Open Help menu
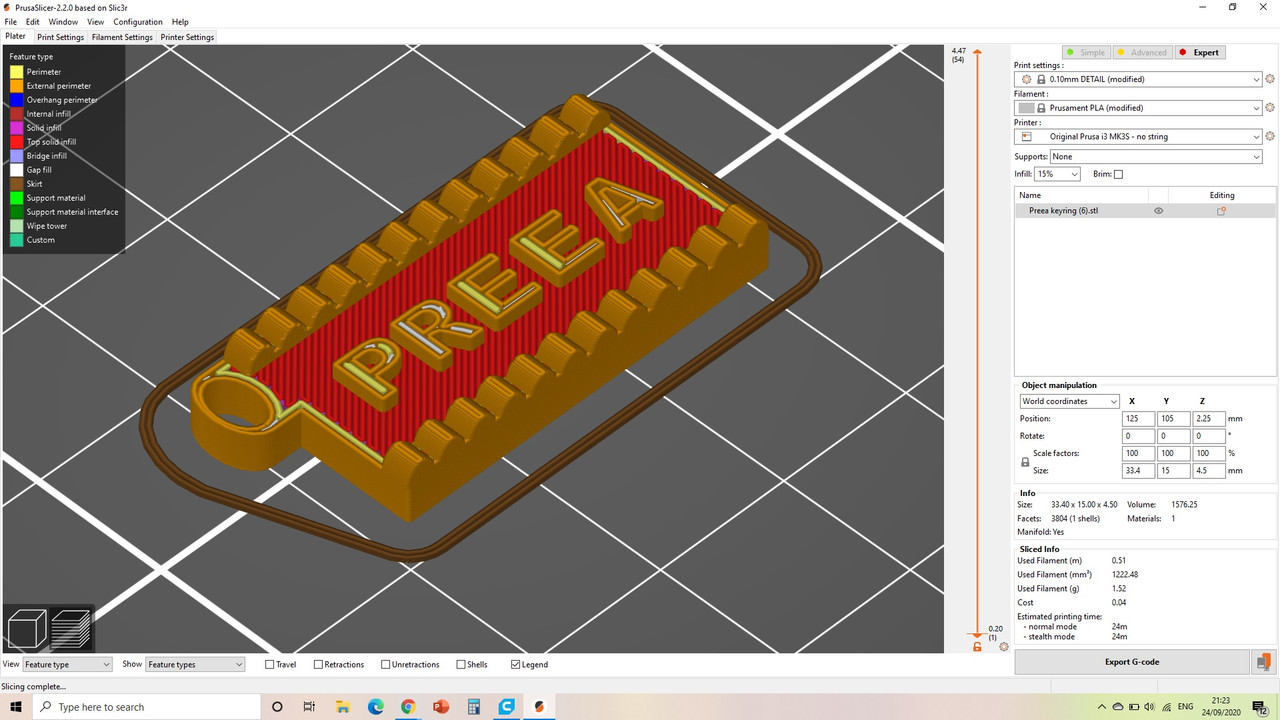This screenshot has width=1280, height=720. [x=180, y=22]
